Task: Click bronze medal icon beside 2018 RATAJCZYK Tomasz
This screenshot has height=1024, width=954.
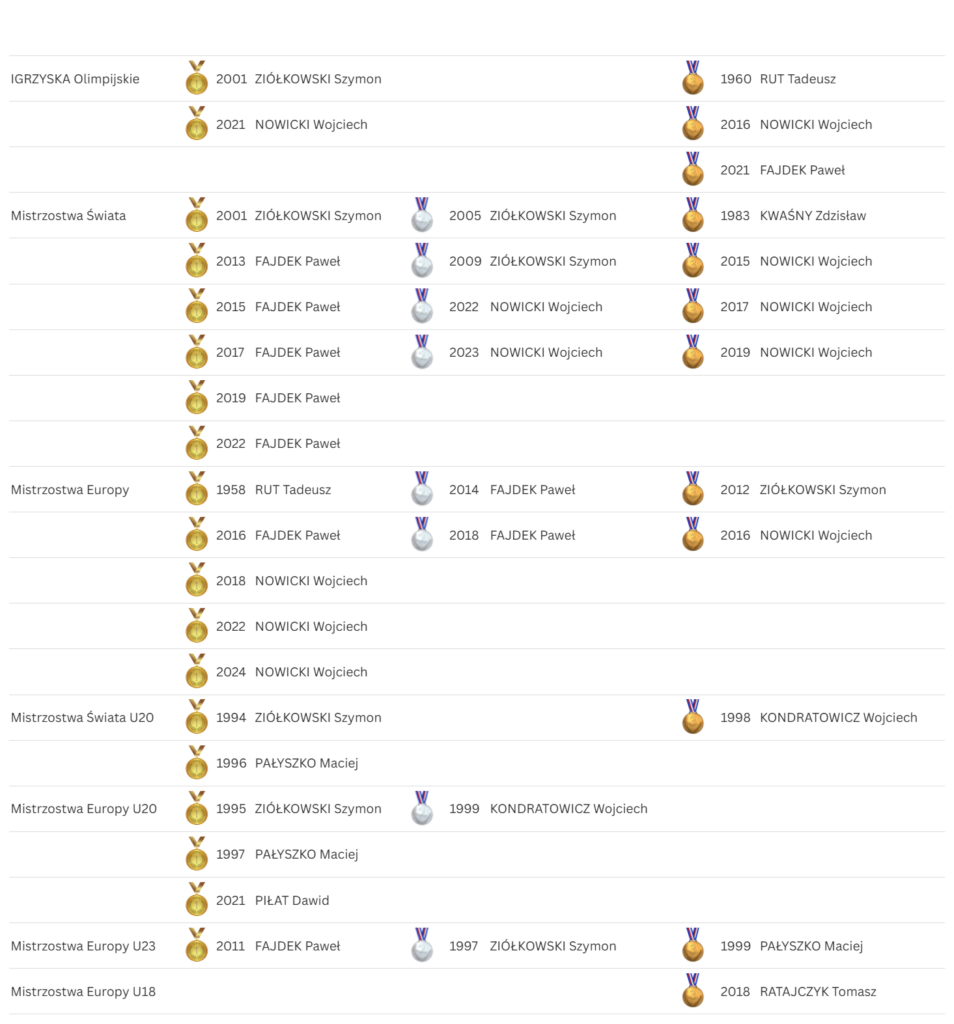Action: (693, 991)
